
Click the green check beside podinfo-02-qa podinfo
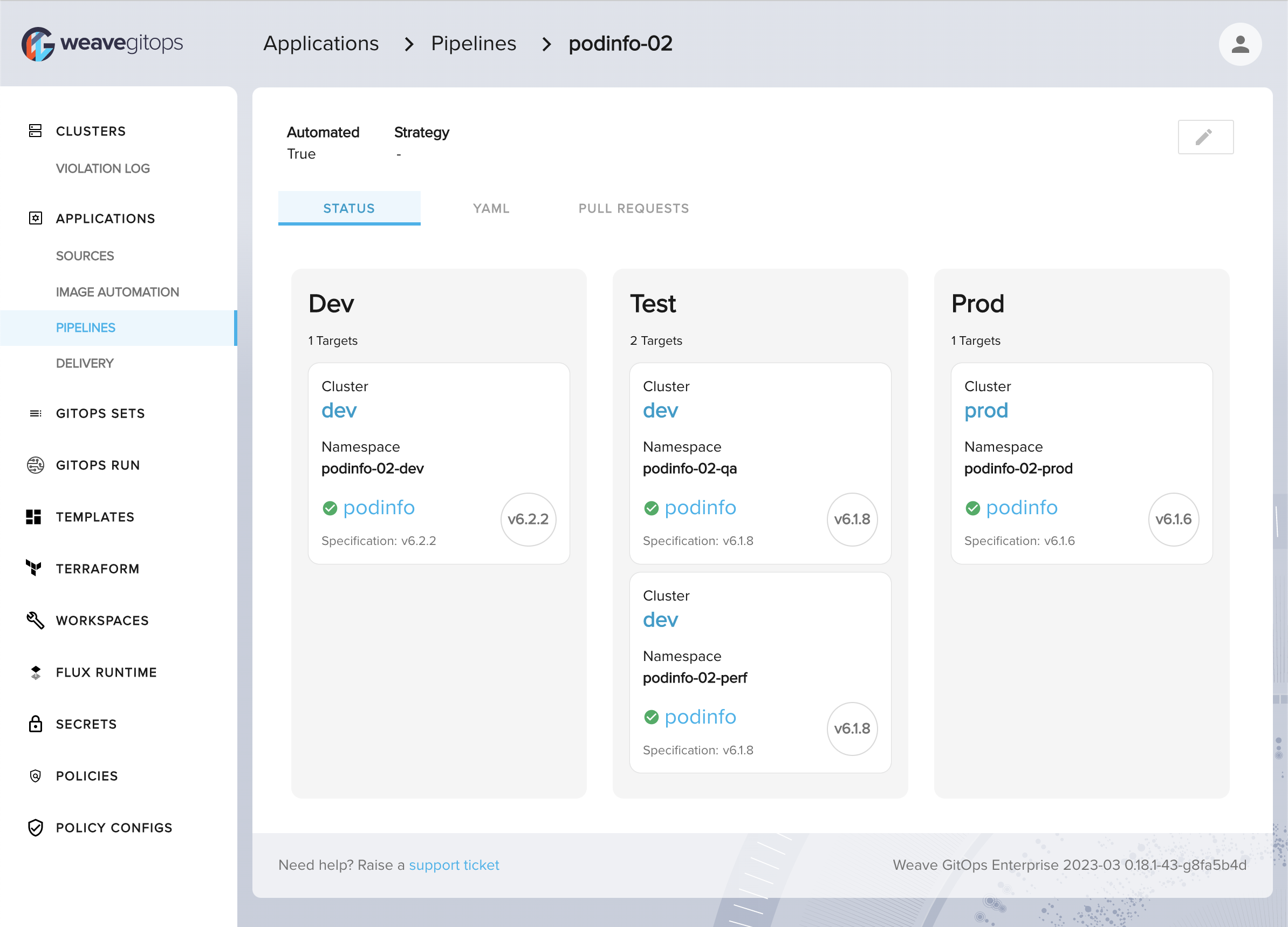[x=652, y=508]
